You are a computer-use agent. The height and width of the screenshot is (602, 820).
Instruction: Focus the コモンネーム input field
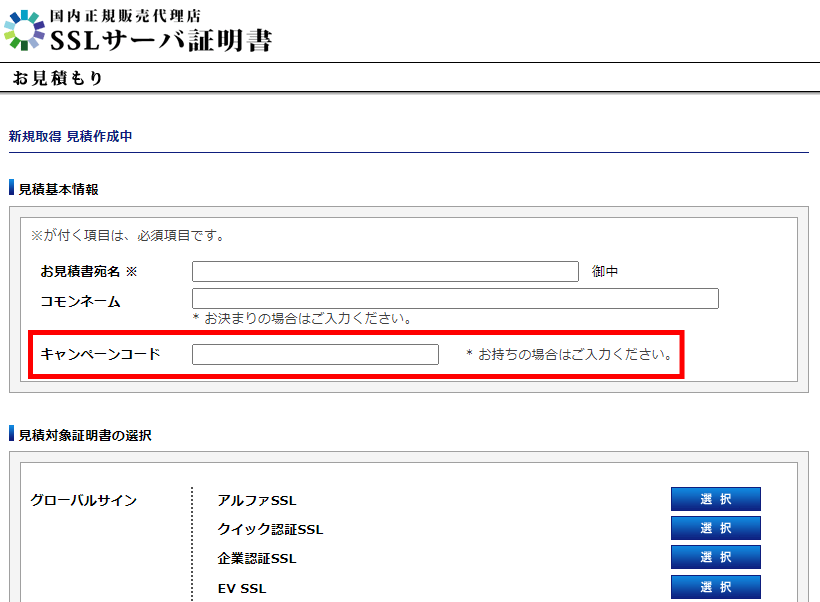(455, 298)
